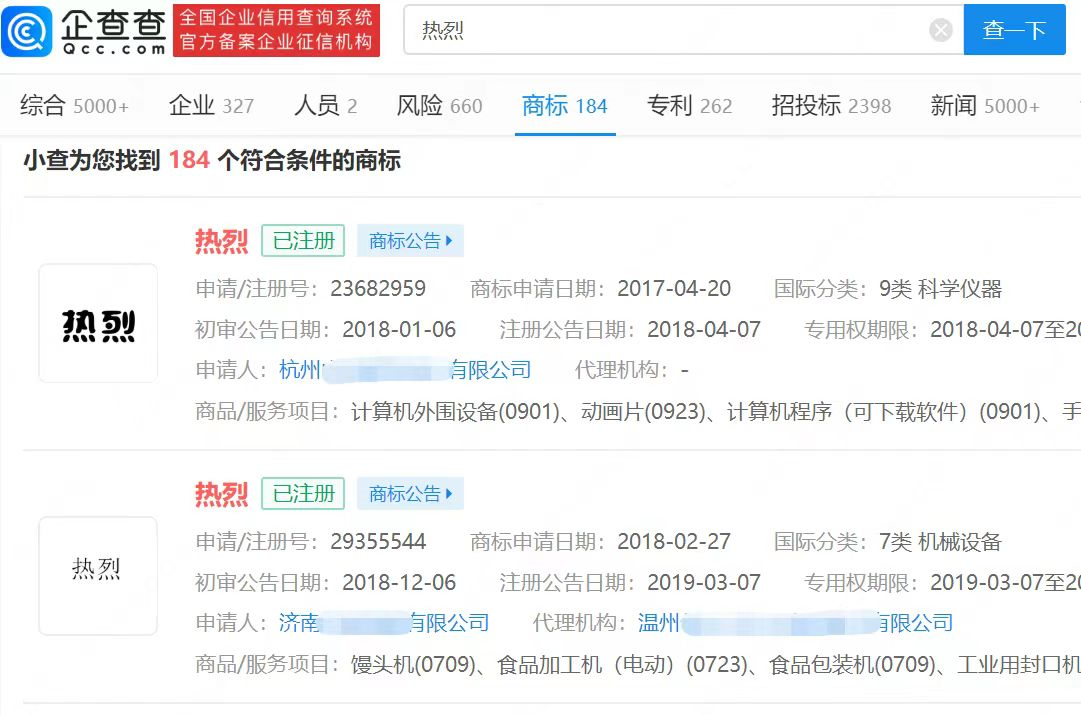Click the Qcc logo icon
Viewport: 1081px width, 715px height.
coord(28,31)
